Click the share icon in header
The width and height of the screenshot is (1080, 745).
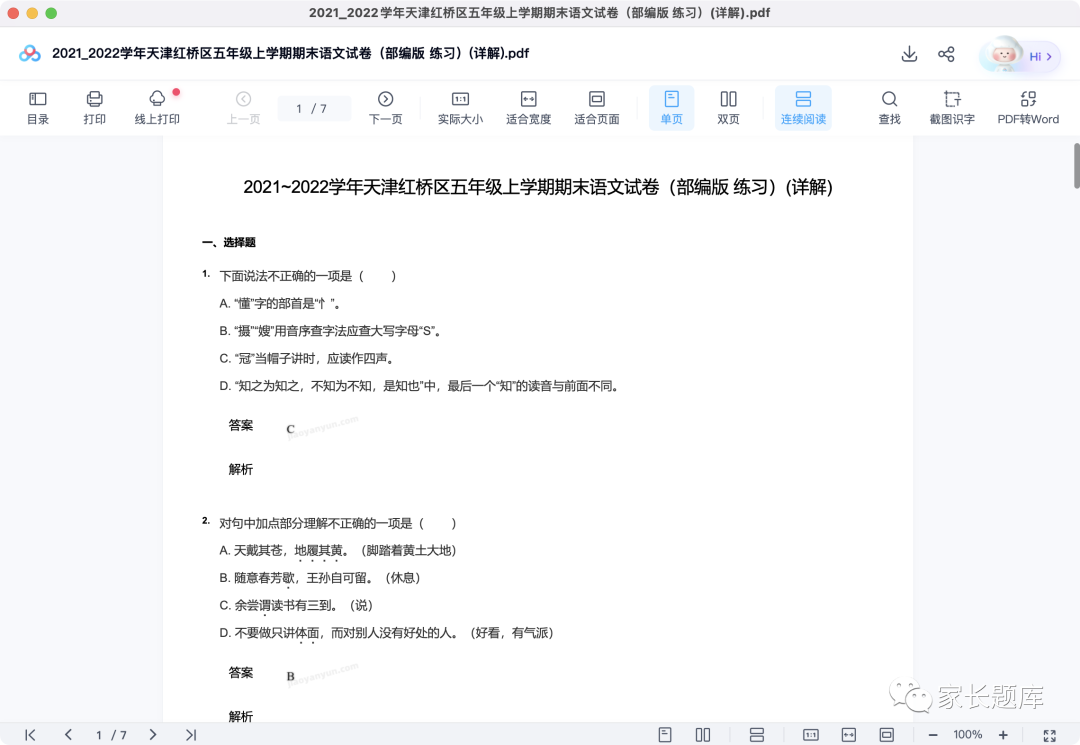tap(946, 54)
